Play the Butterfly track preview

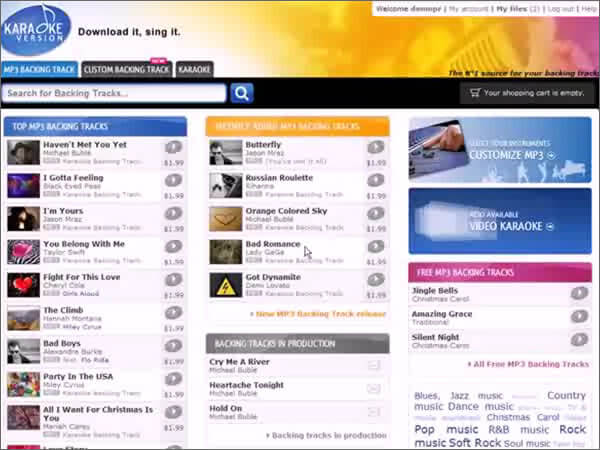pos(376,147)
